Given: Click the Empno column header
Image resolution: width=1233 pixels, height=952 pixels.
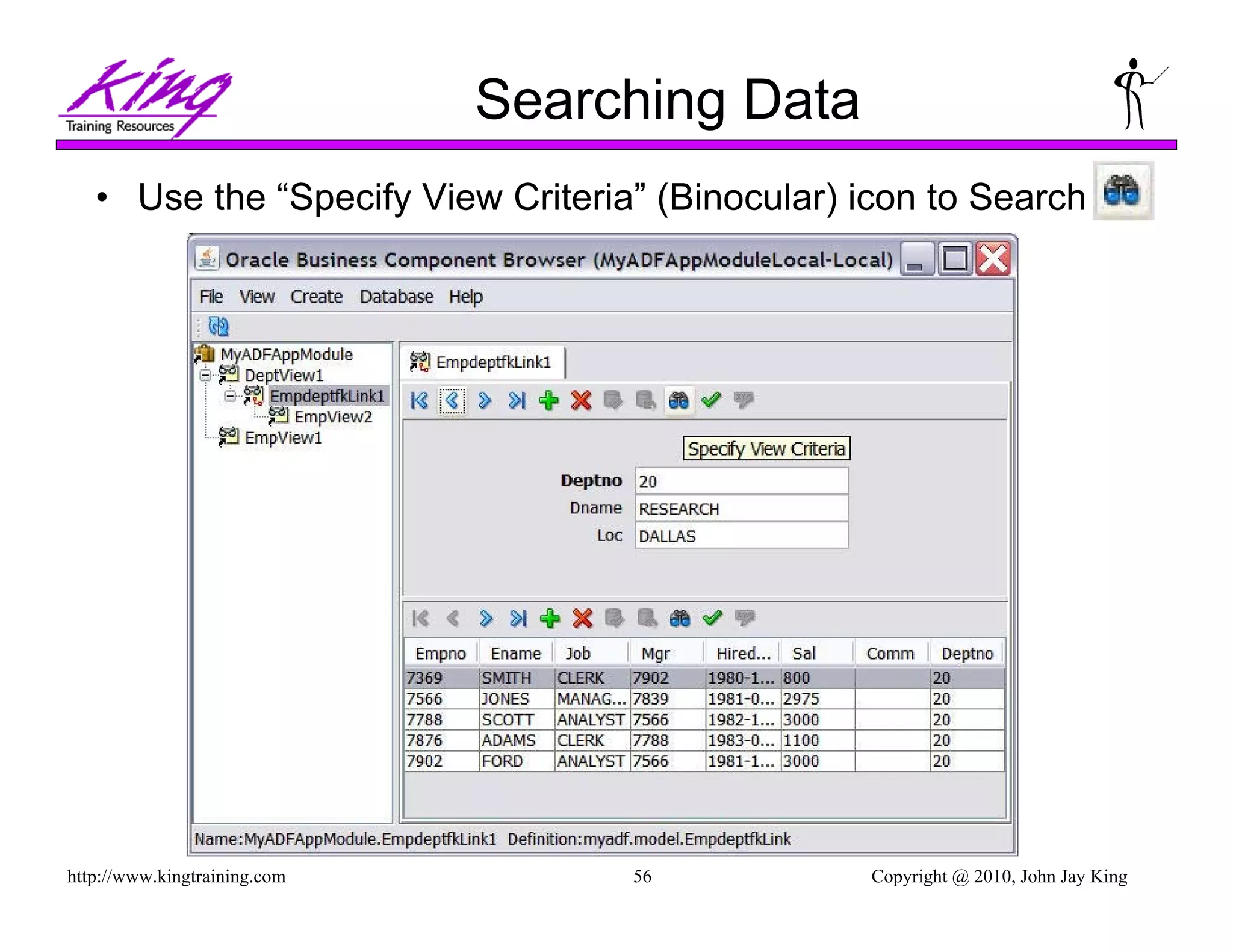Looking at the screenshot, I should [441, 654].
